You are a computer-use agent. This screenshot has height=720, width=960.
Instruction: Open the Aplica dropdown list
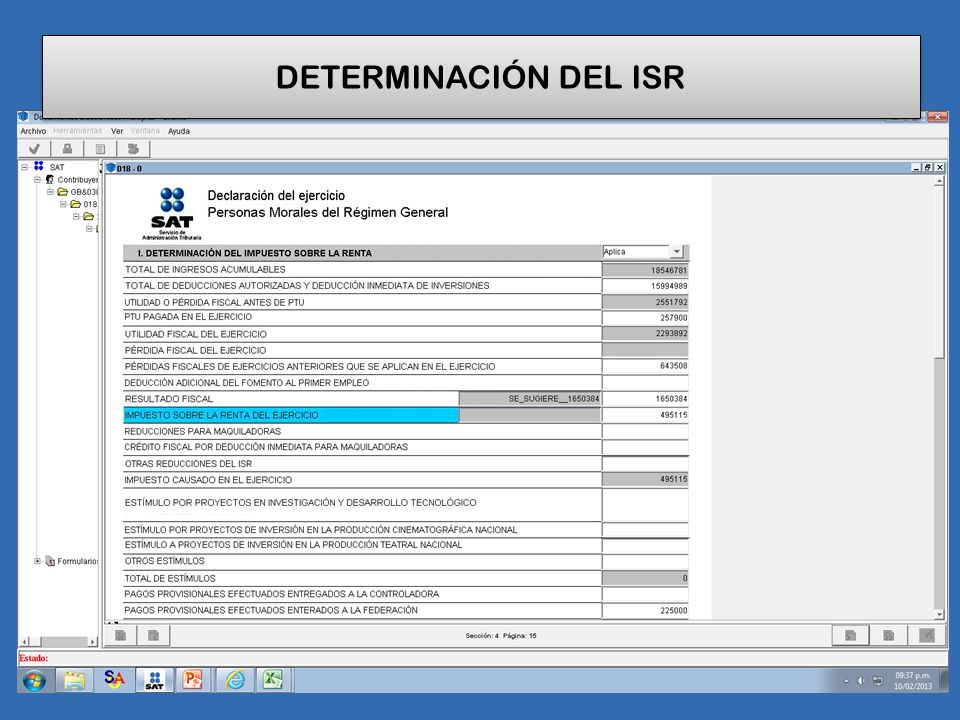677,252
